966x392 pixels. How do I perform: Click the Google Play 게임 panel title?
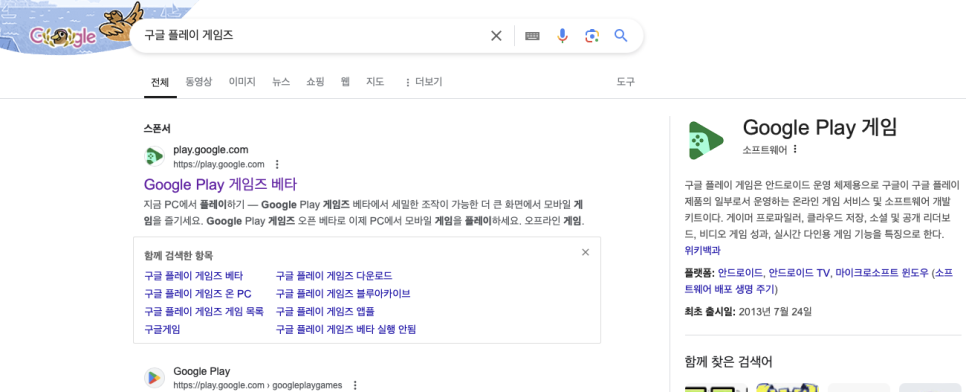820,128
